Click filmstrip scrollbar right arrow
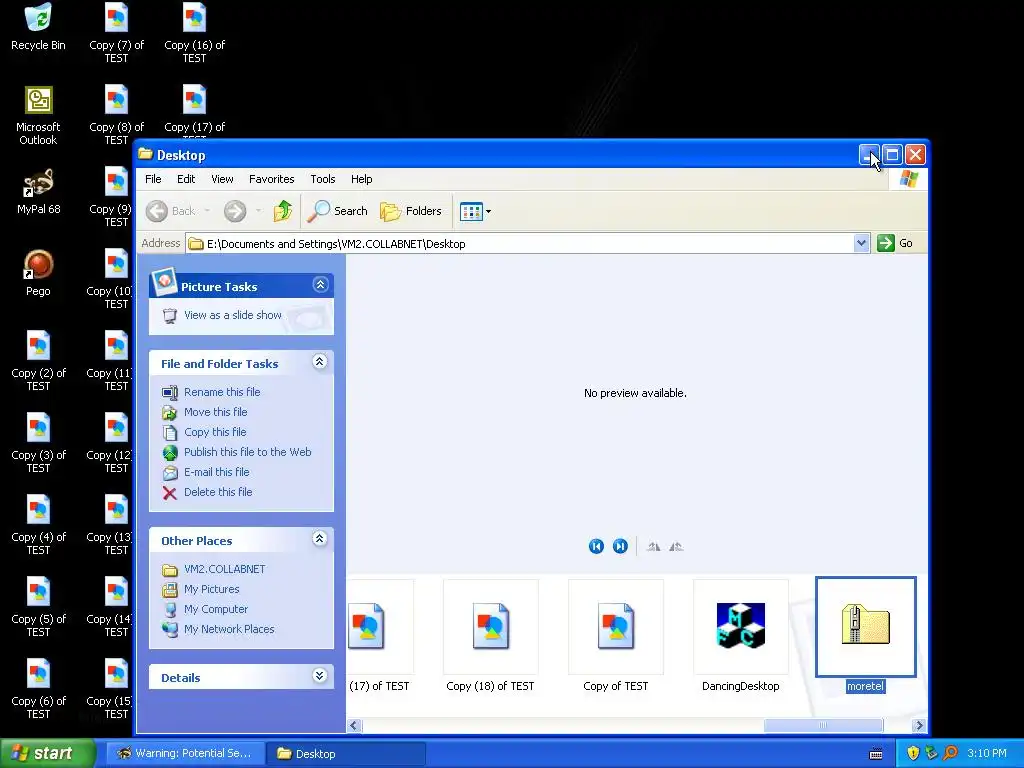The width and height of the screenshot is (1024, 768). point(919,725)
